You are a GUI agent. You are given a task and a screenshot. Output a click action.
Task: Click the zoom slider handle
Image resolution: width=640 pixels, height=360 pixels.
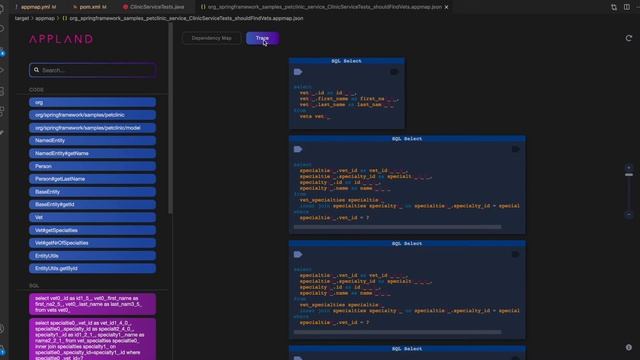pos(629,175)
